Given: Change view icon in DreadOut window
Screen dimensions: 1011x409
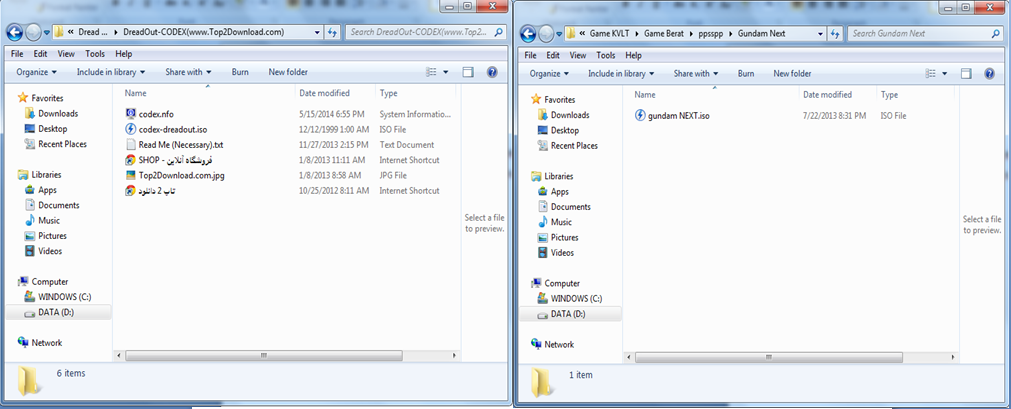Looking at the screenshot, I should pos(432,72).
